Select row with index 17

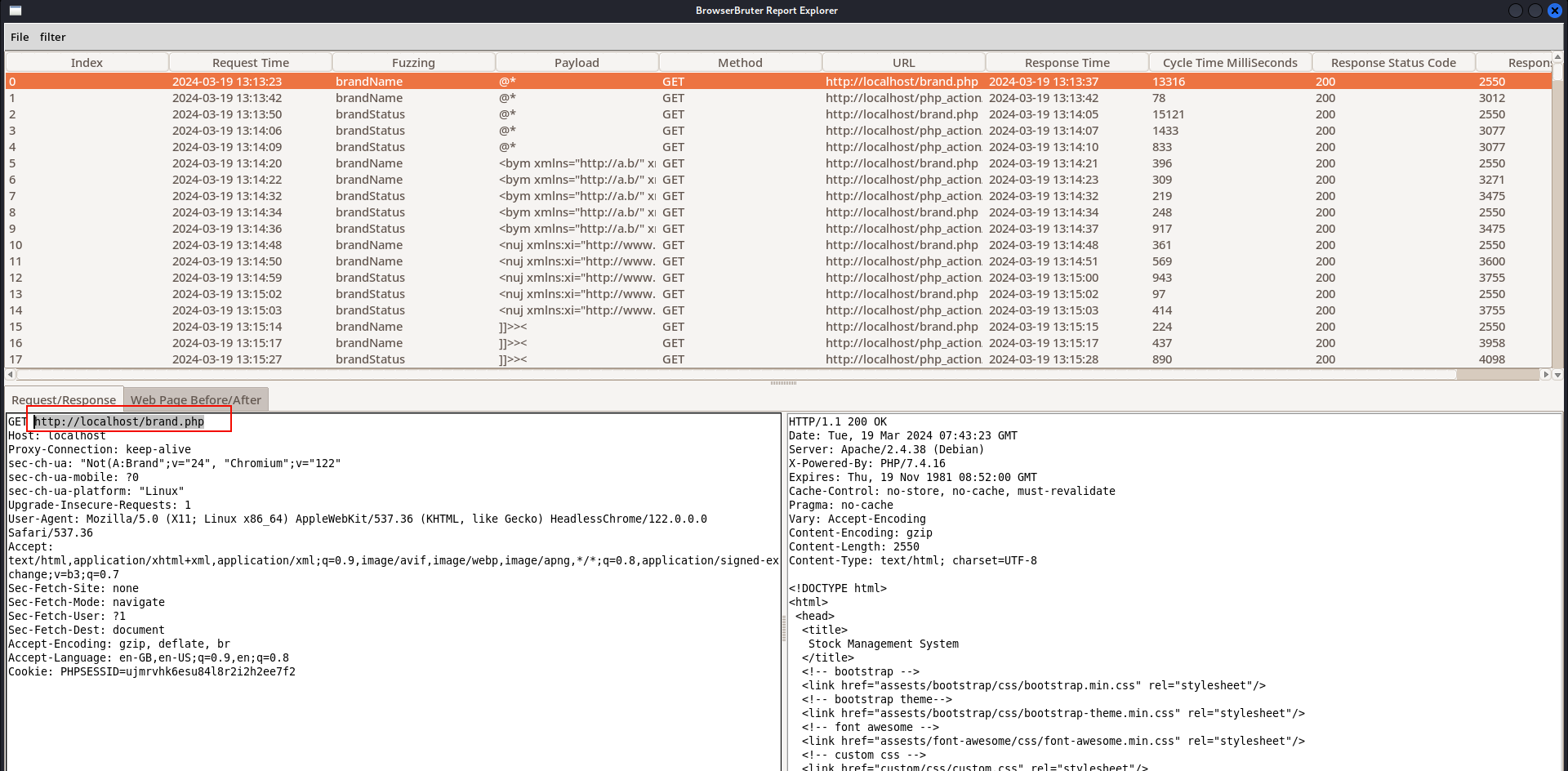pos(778,359)
